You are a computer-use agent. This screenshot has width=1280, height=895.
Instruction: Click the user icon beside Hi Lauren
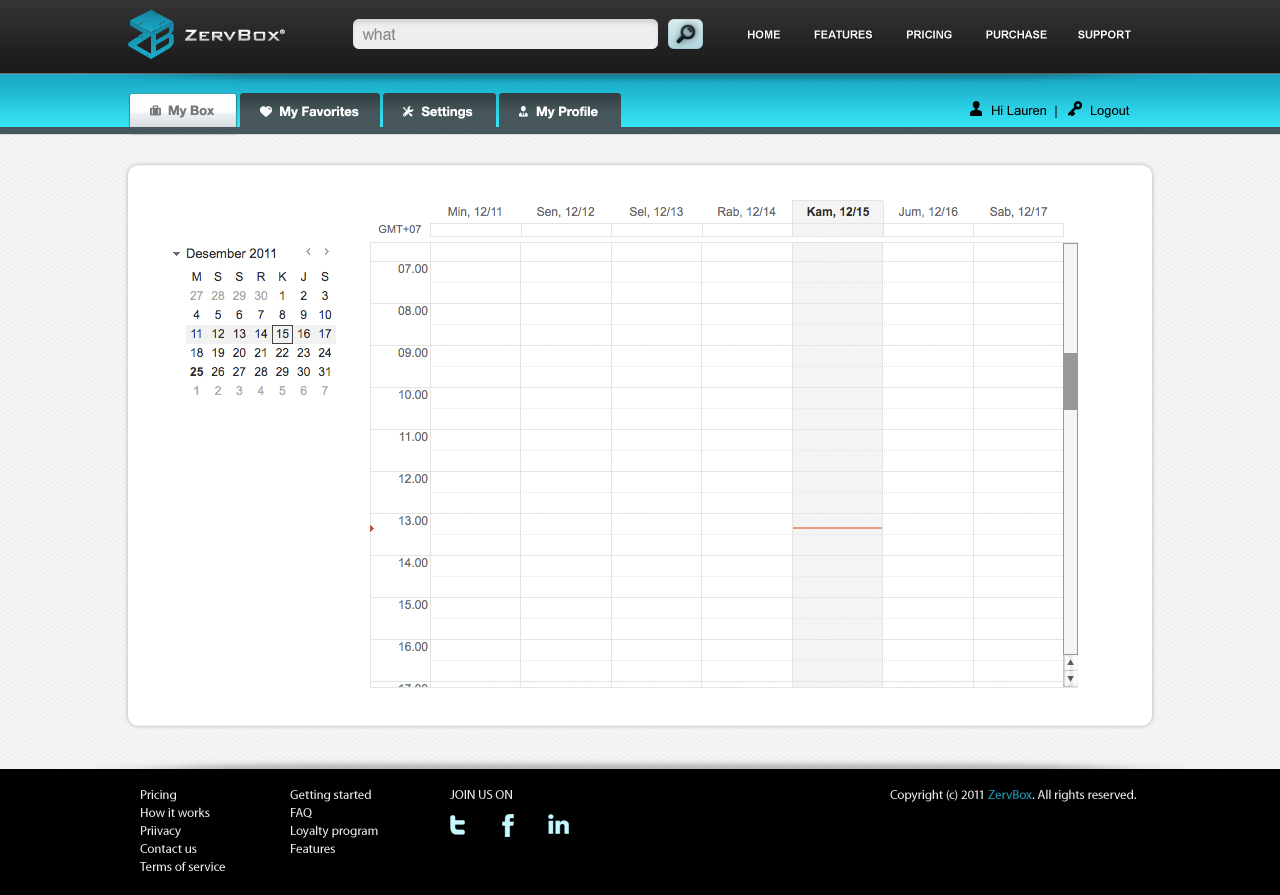(x=976, y=109)
